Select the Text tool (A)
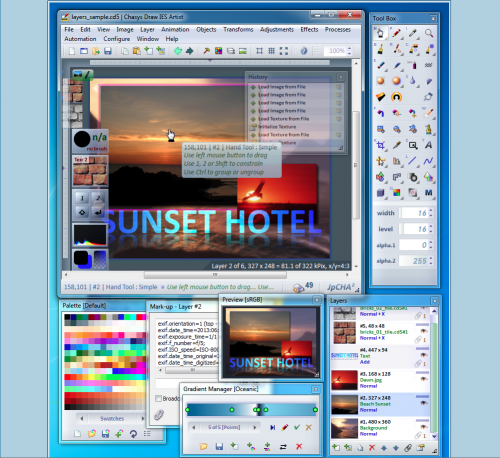This screenshot has height=458, width=500. coord(429,145)
